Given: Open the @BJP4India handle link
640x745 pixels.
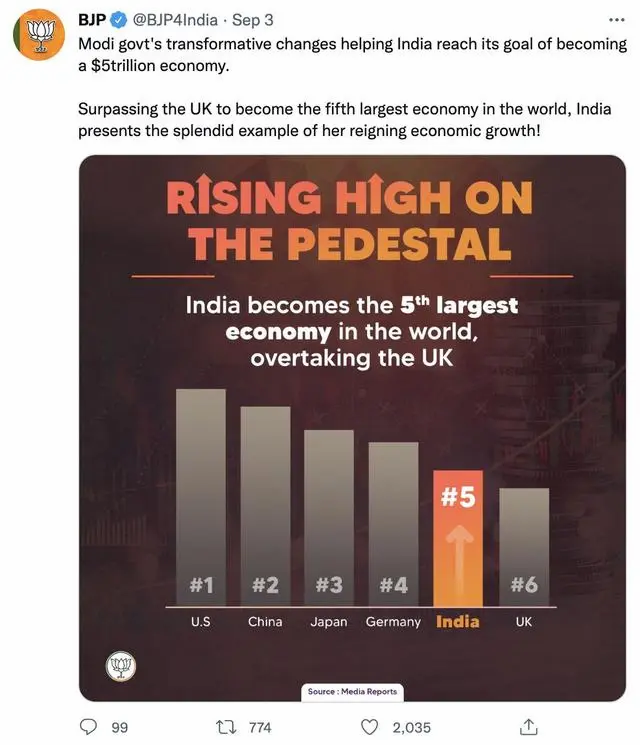Looking at the screenshot, I should [175, 20].
